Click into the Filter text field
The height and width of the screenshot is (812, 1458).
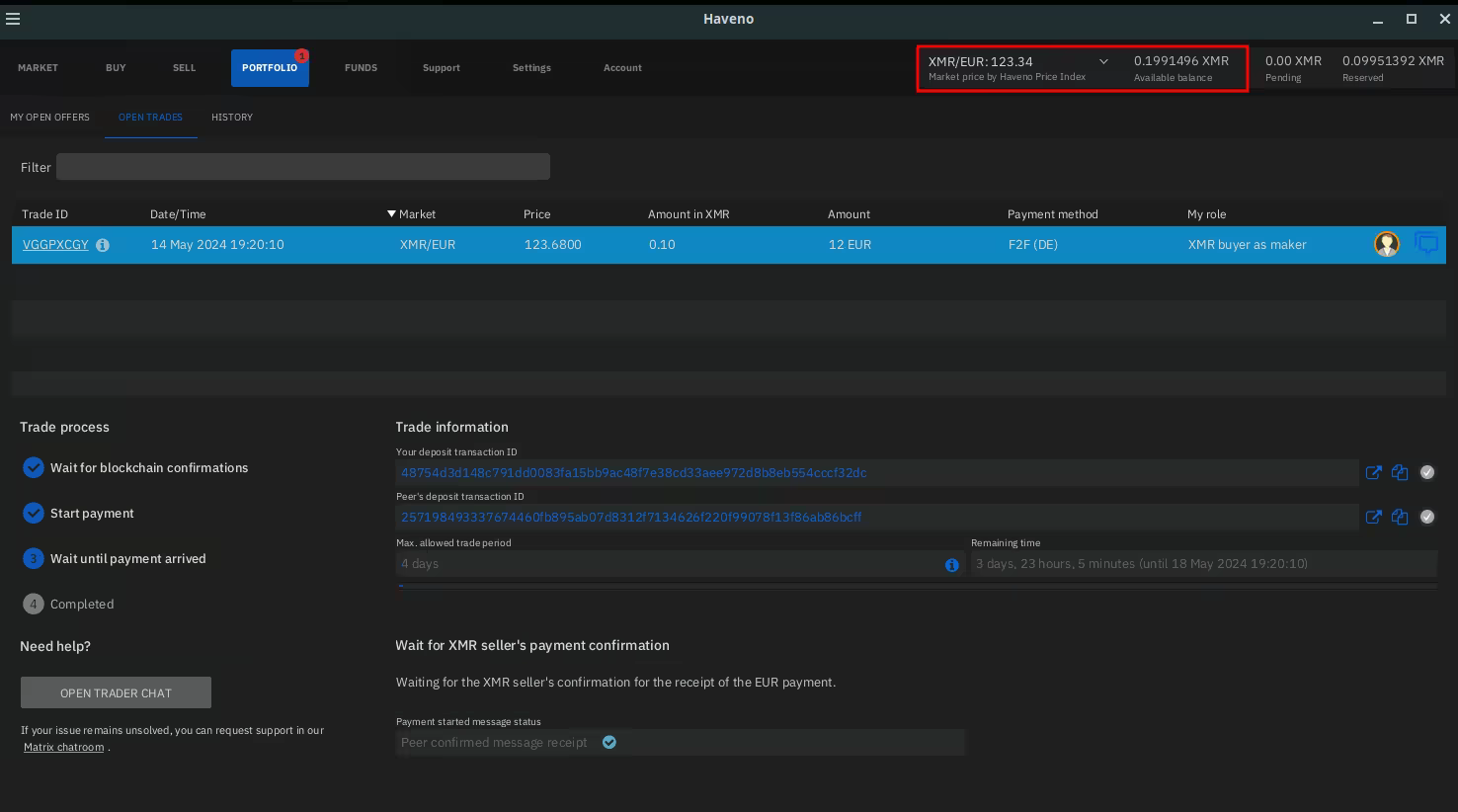[302, 167]
